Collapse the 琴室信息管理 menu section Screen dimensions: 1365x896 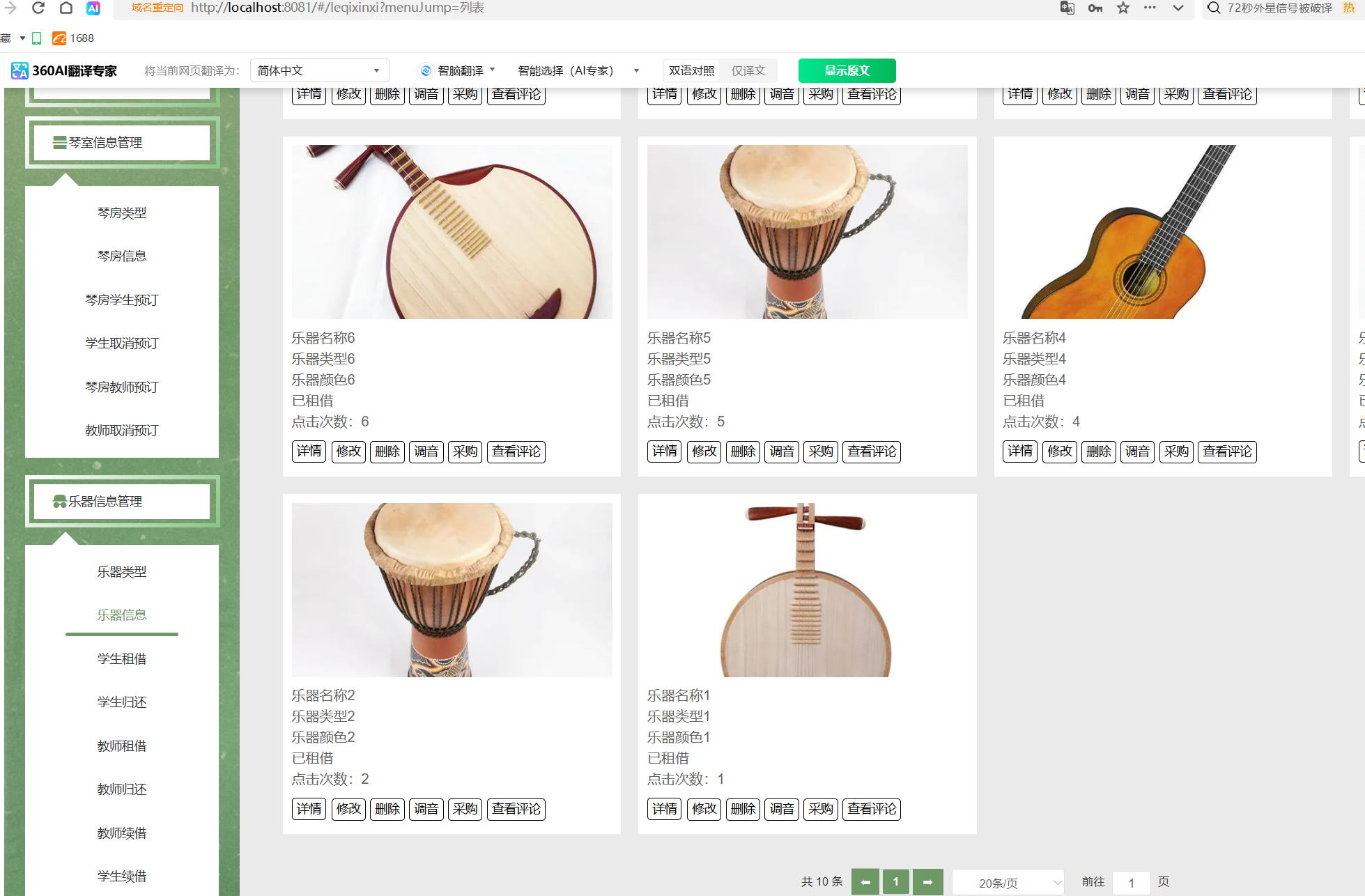[122, 143]
